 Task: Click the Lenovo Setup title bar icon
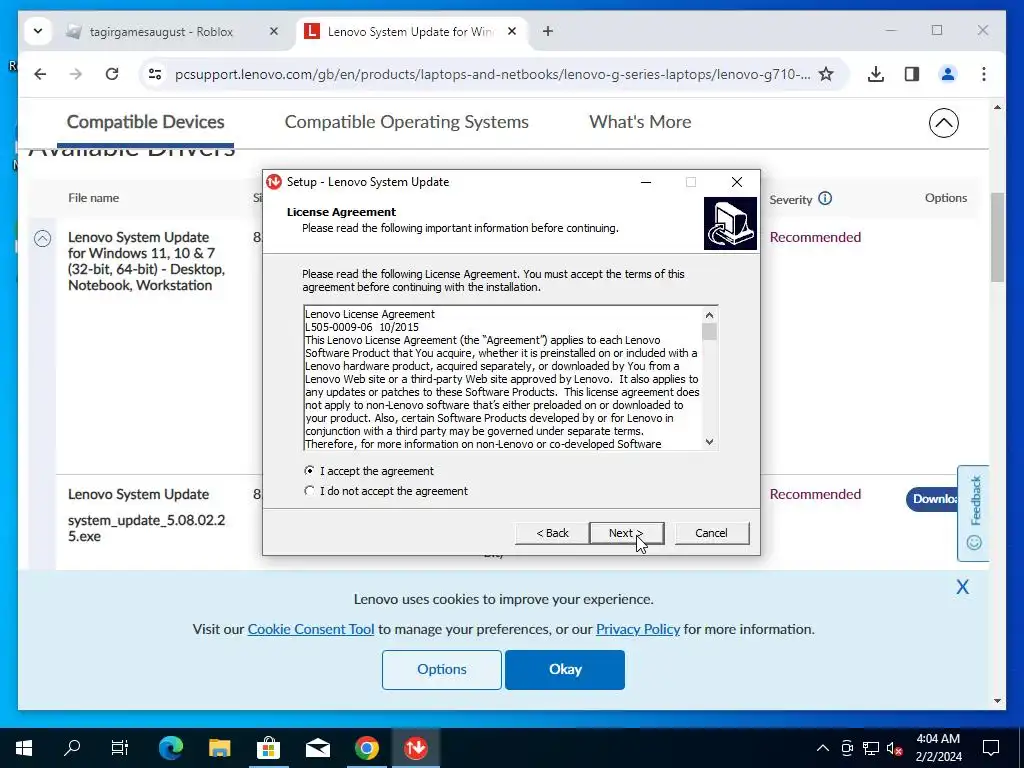(274, 182)
